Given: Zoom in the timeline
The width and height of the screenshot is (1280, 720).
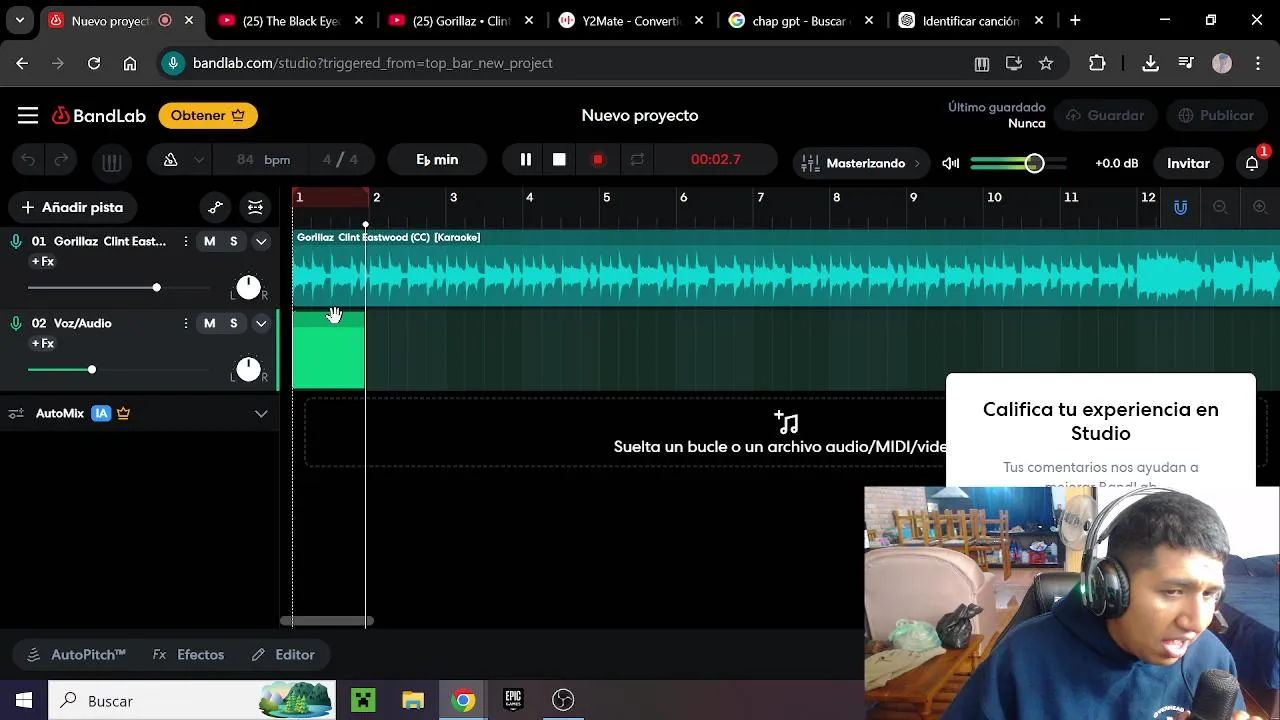Looking at the screenshot, I should (1260, 207).
